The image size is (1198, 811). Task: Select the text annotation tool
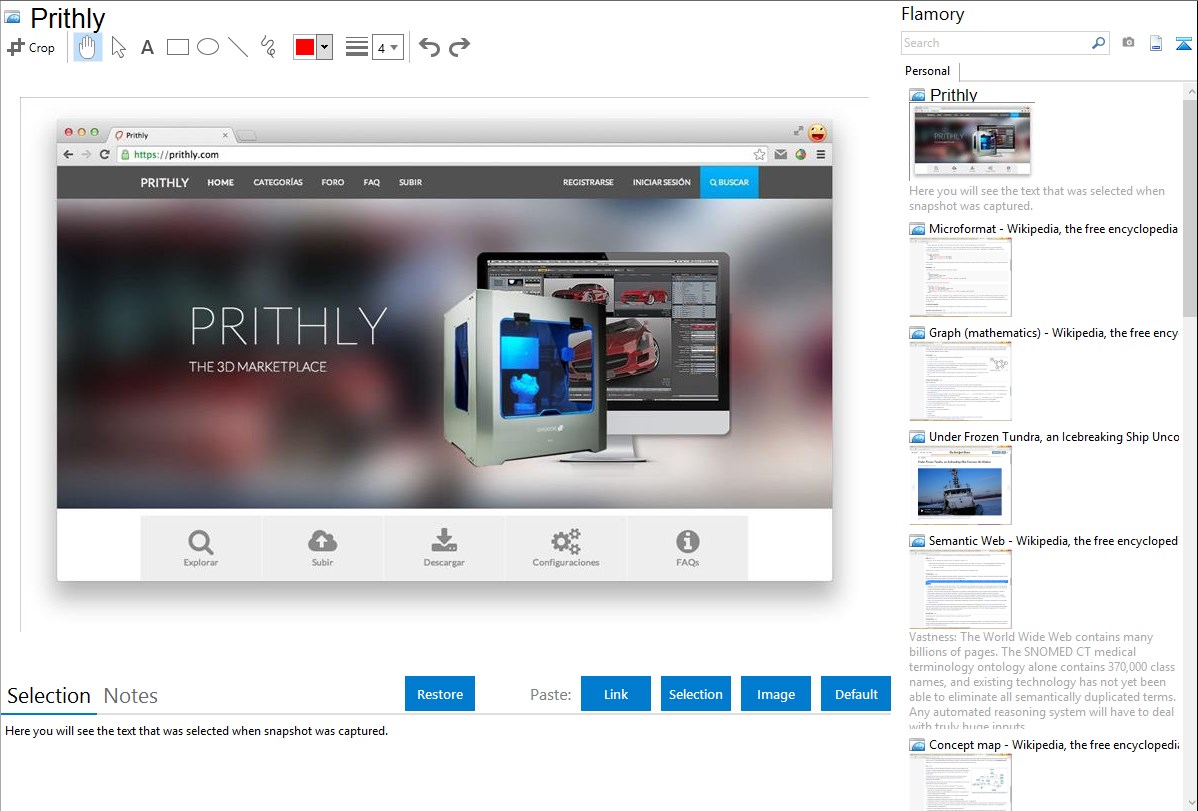point(147,47)
